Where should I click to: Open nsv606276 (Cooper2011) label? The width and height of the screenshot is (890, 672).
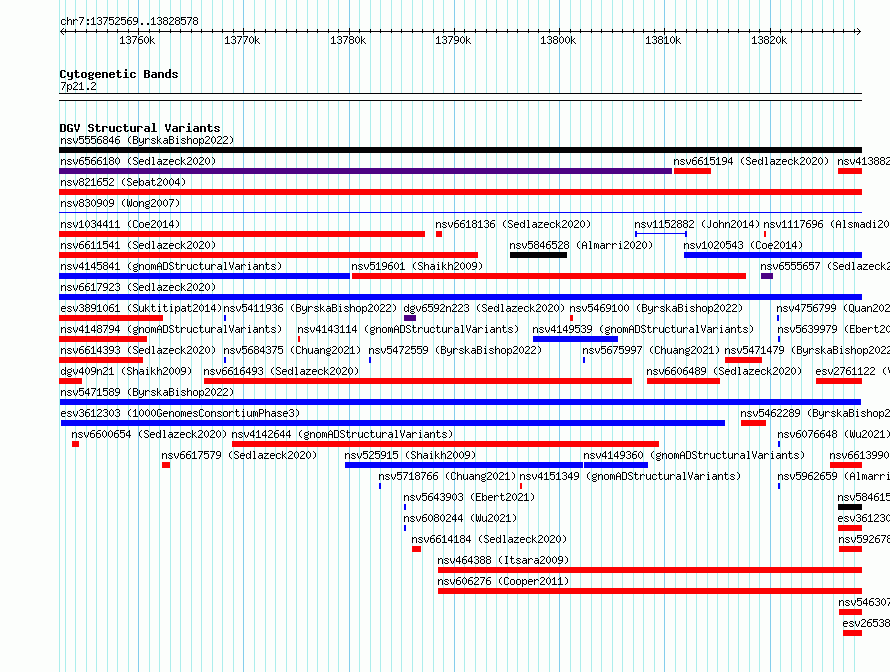point(503,581)
